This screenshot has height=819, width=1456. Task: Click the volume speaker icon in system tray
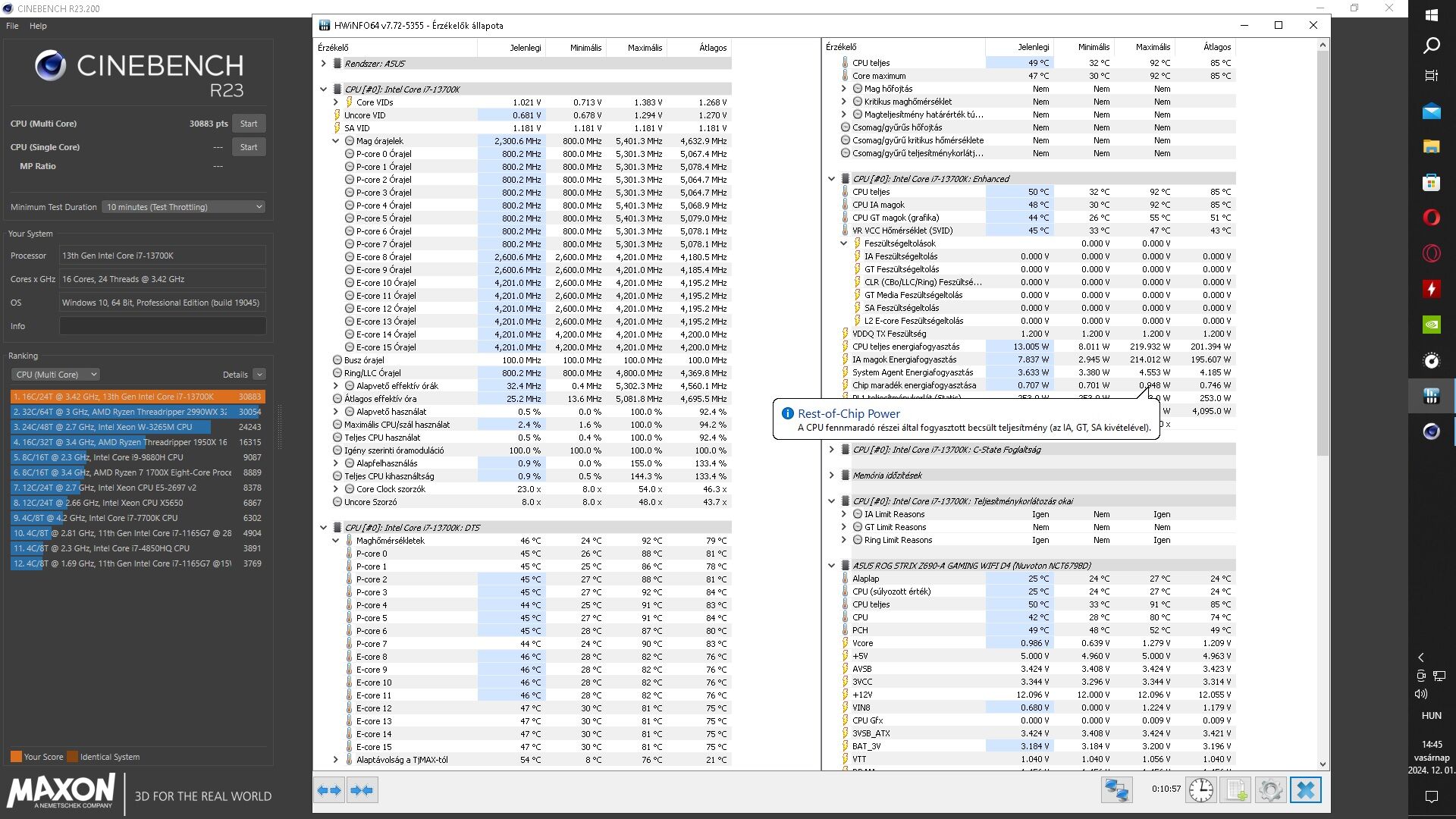coord(1421,694)
